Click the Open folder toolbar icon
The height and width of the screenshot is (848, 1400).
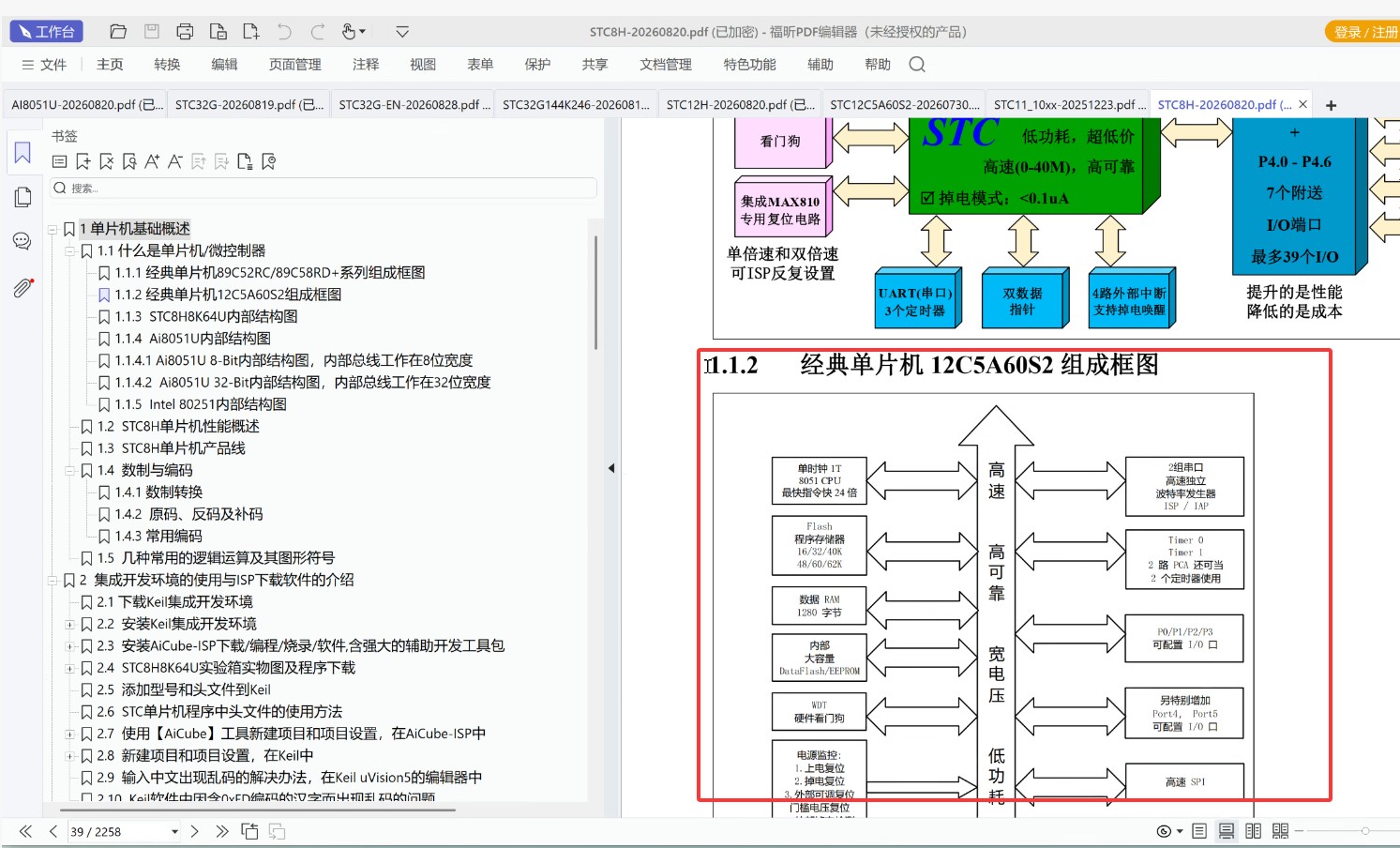[x=118, y=32]
